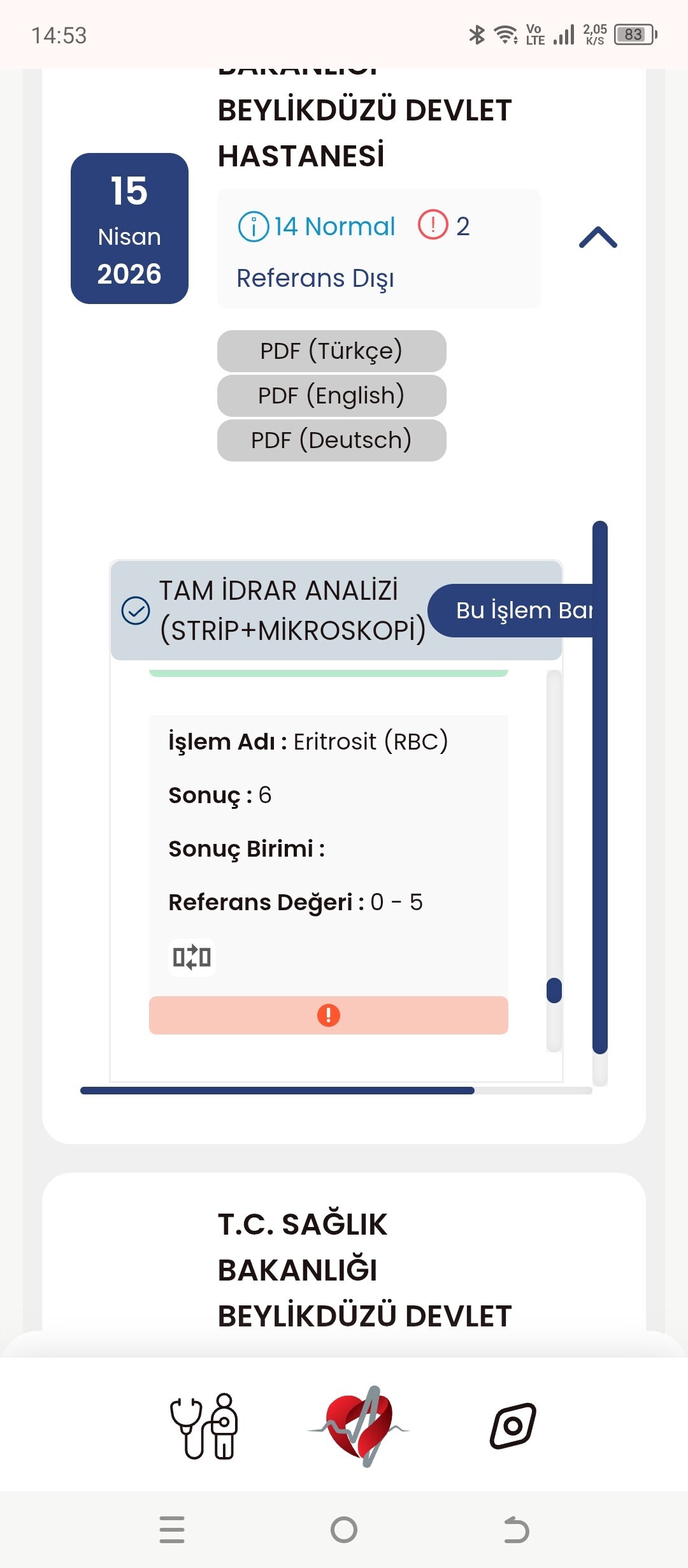
Task: Open the Türkçe PDF report
Action: (x=331, y=351)
